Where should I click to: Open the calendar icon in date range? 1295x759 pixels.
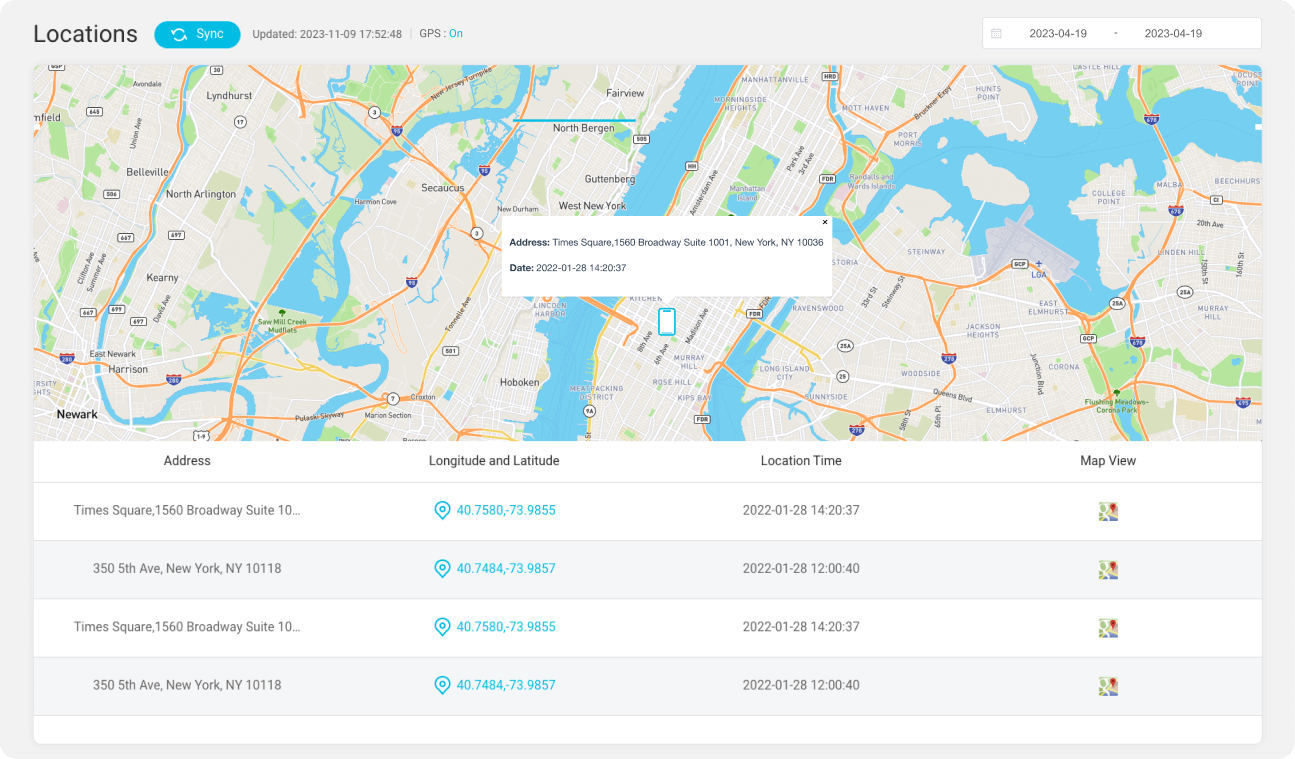tap(996, 33)
